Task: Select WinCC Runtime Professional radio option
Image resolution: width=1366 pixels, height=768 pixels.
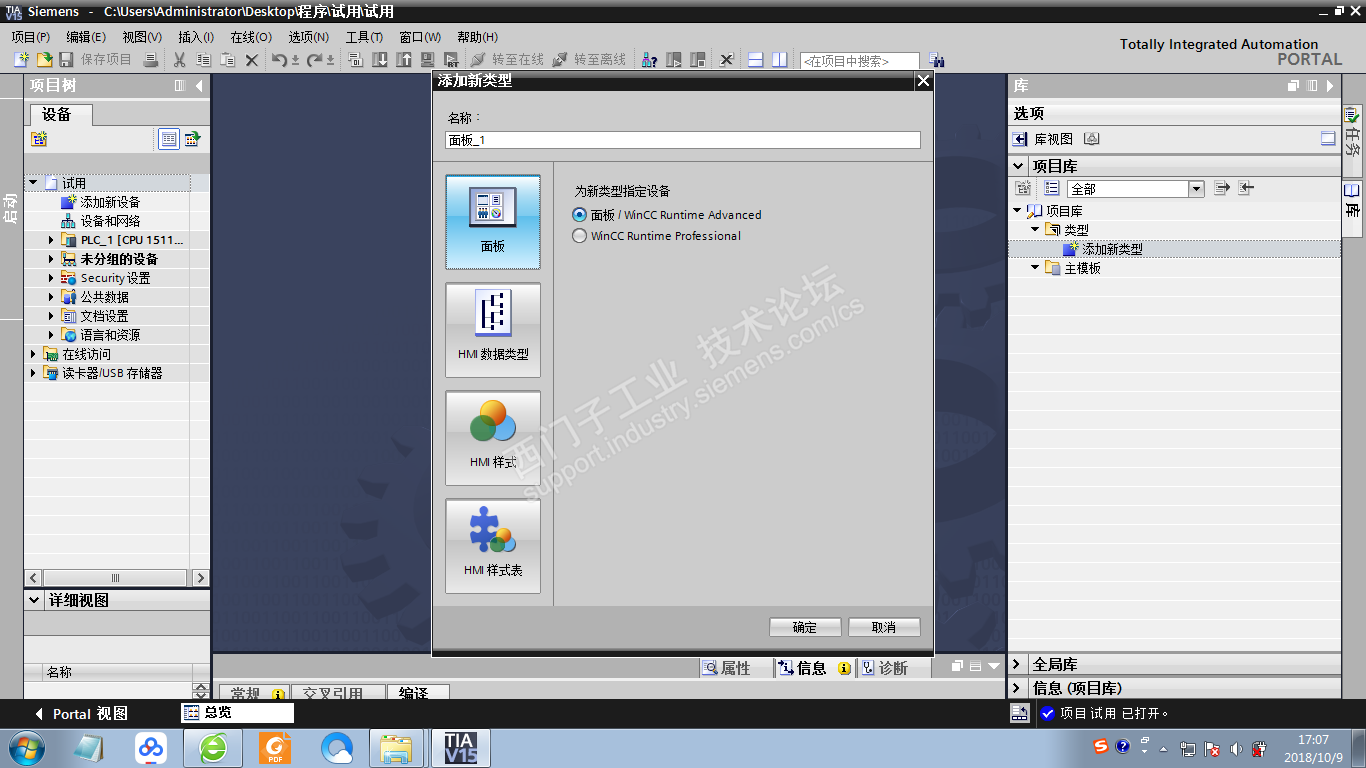Action: 657,236
